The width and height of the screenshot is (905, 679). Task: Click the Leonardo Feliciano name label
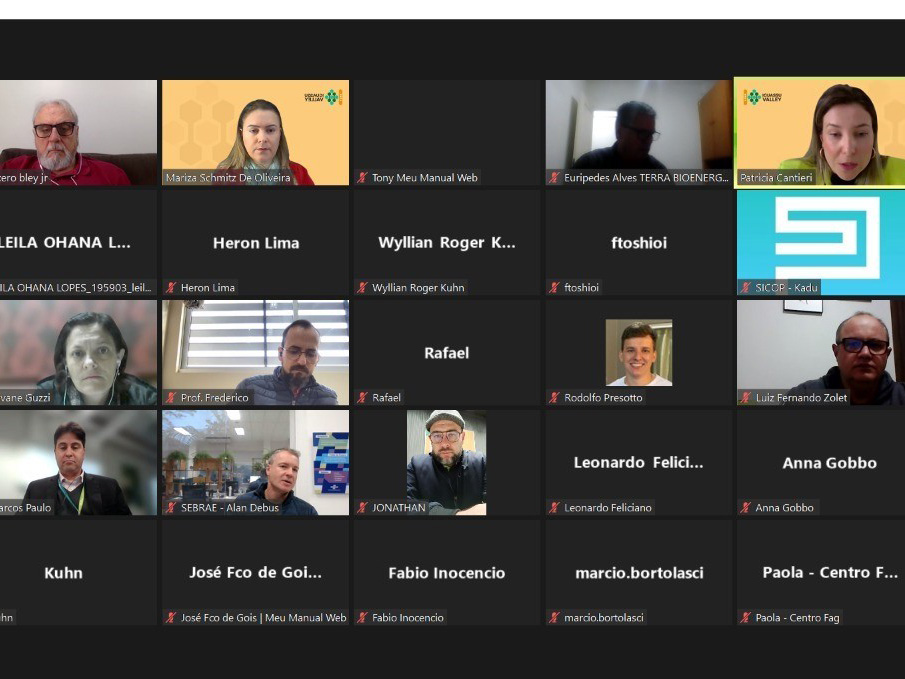coord(608,508)
